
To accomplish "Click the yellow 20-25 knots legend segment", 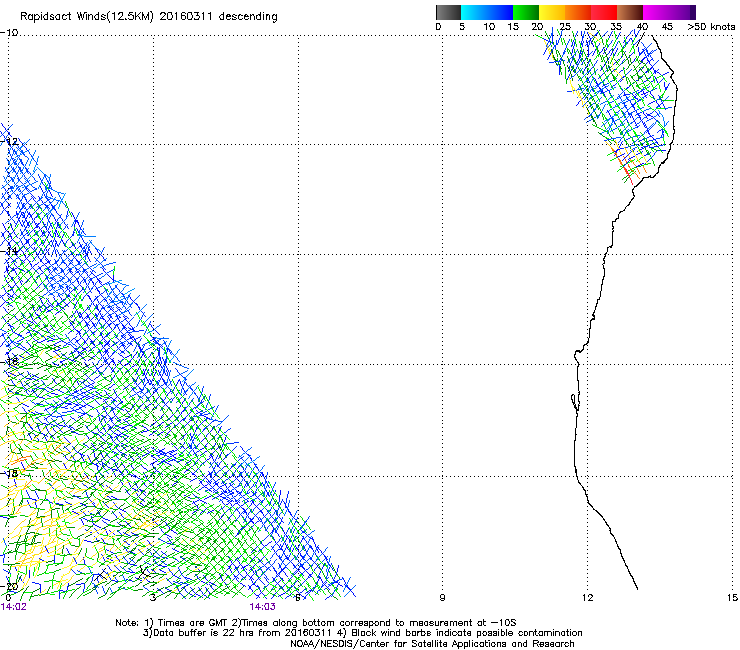I will tap(552, 12).
